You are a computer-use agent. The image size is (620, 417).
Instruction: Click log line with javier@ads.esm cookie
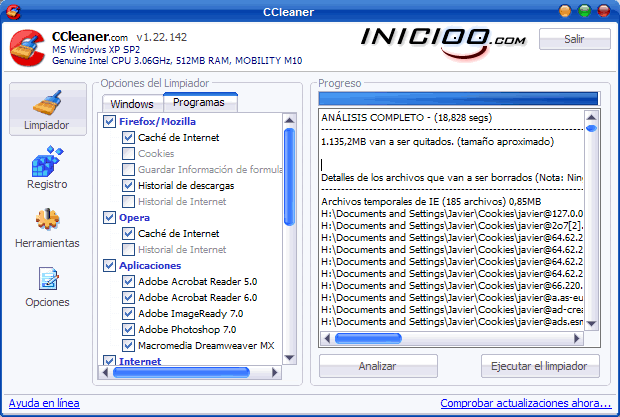pos(452,322)
